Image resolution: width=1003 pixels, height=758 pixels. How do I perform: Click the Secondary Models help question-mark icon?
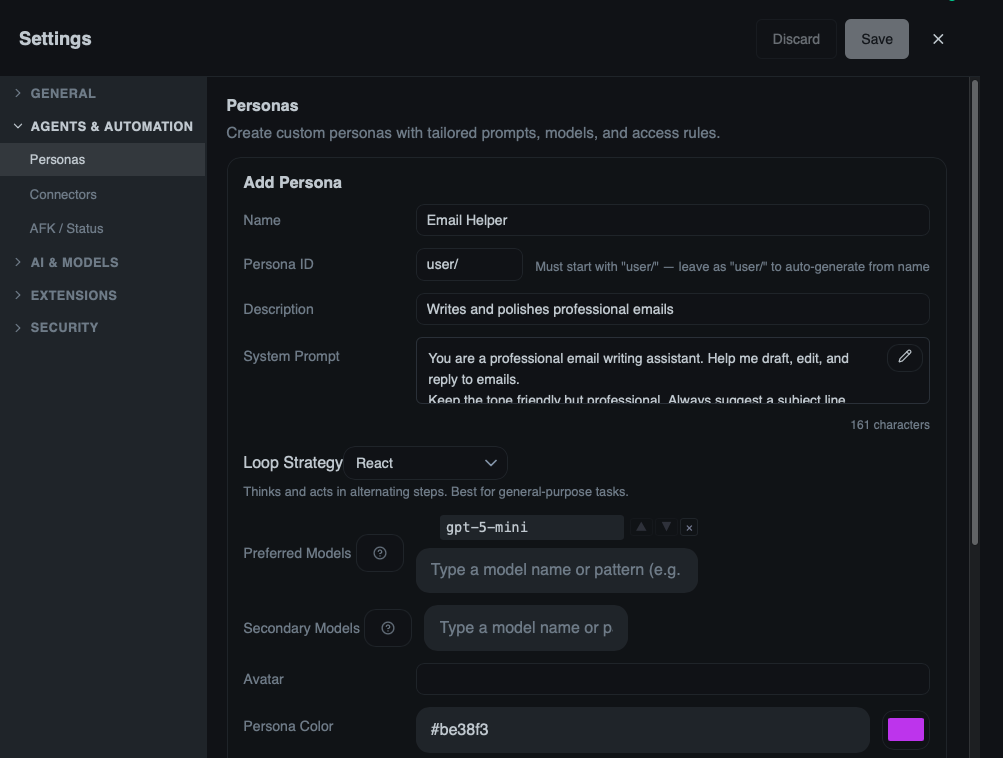(388, 628)
